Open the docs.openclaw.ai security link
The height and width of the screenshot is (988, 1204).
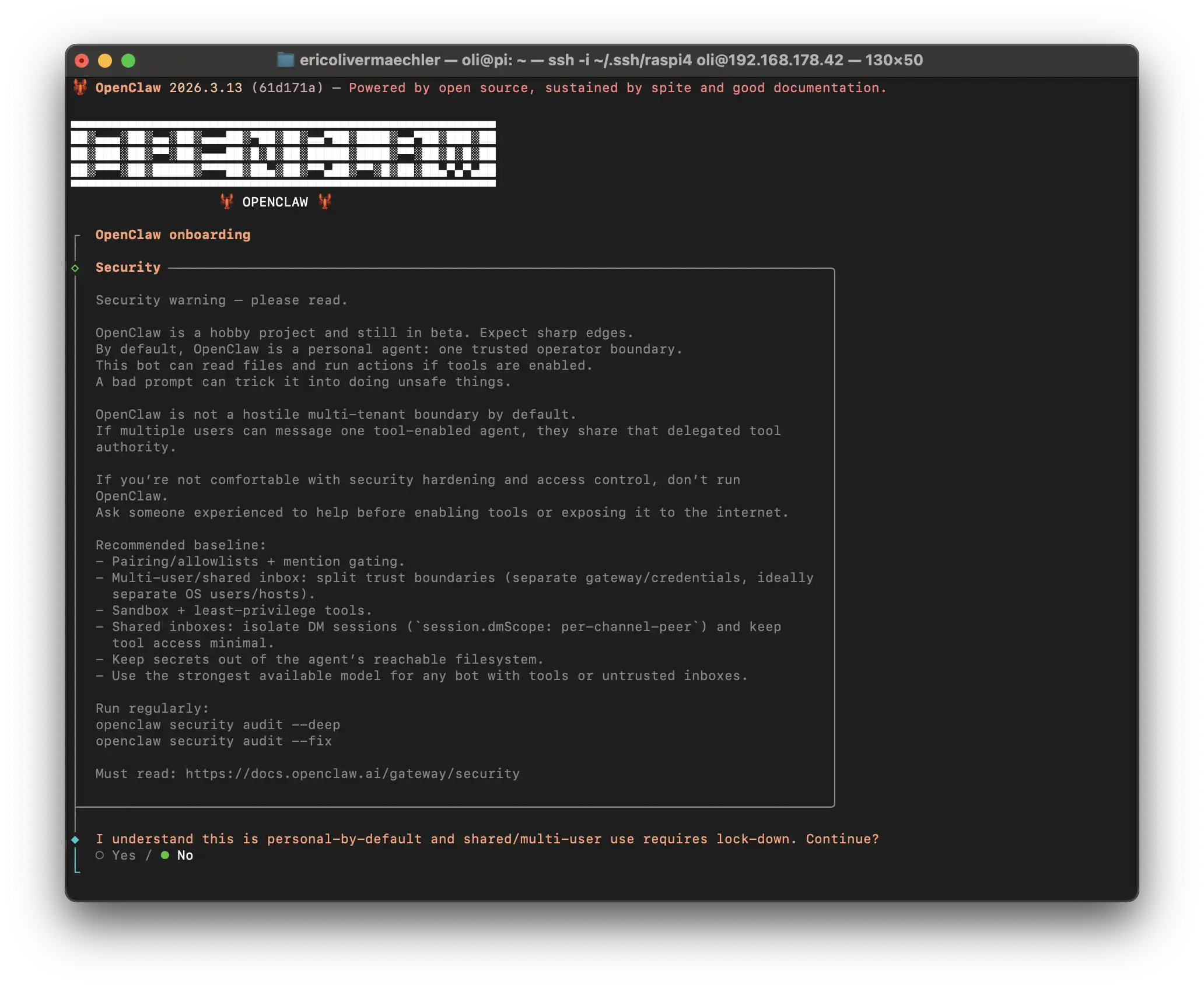click(x=352, y=774)
